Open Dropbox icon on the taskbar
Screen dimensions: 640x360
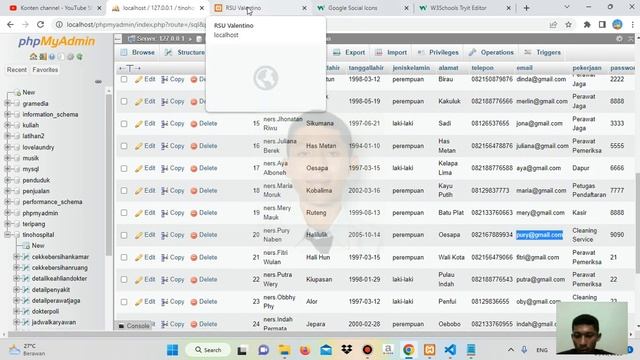[347, 350]
